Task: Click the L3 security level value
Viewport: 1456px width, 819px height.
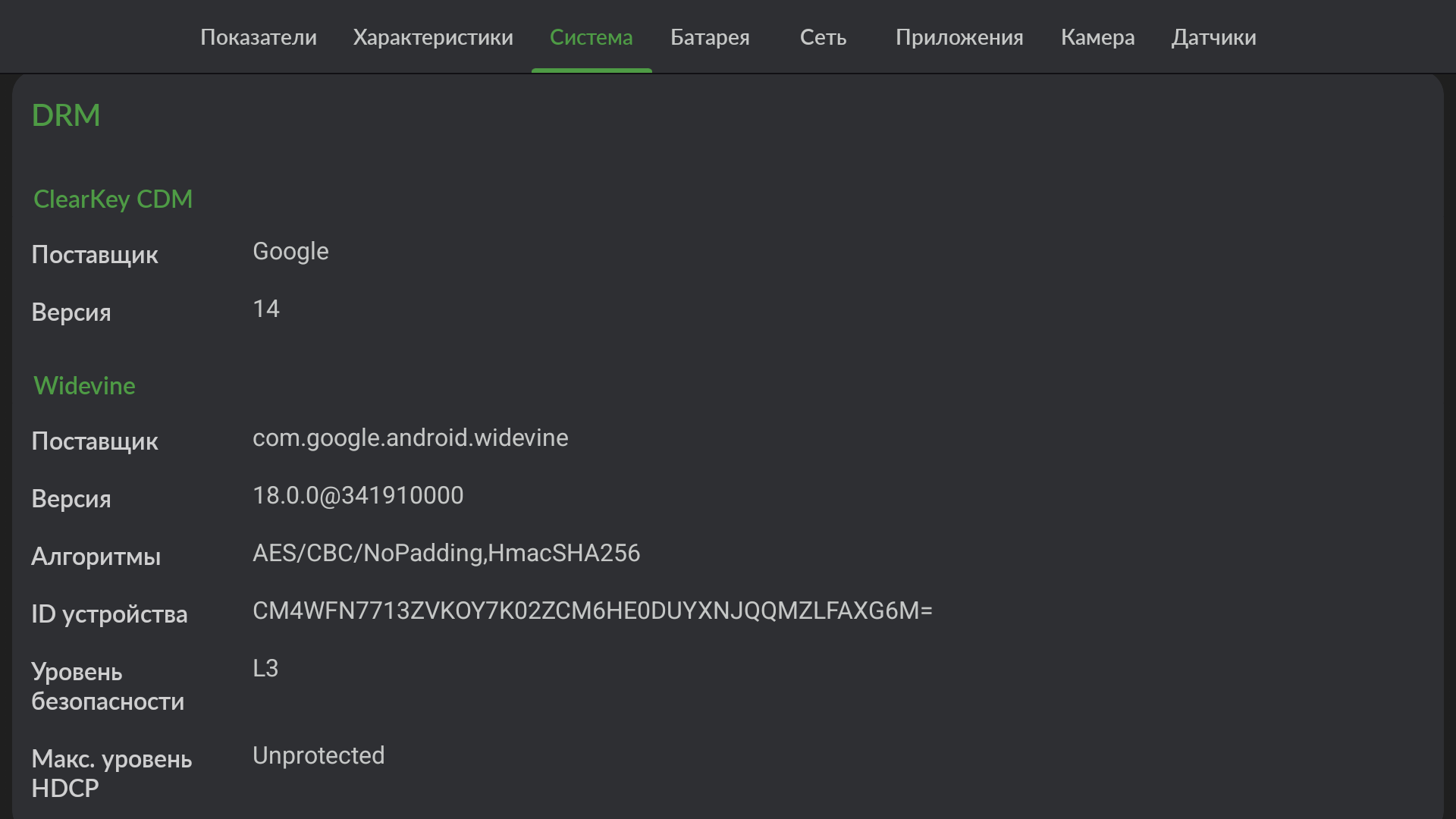Action: tap(265, 669)
